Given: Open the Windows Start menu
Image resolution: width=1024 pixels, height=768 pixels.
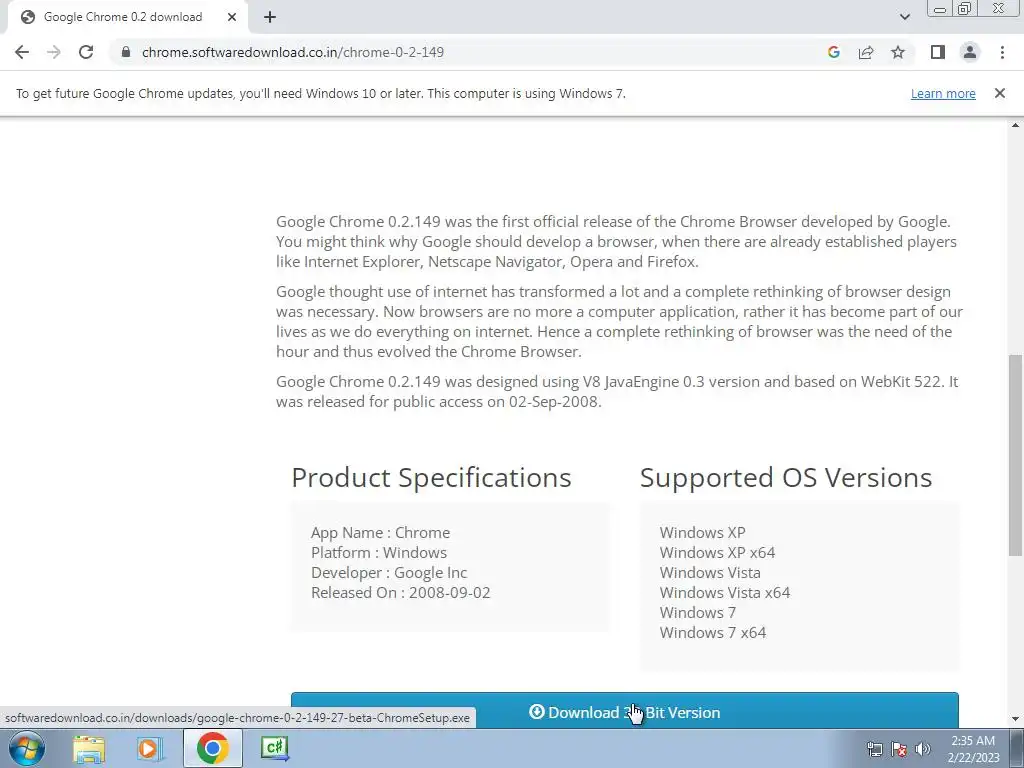Looking at the screenshot, I should click(x=27, y=748).
